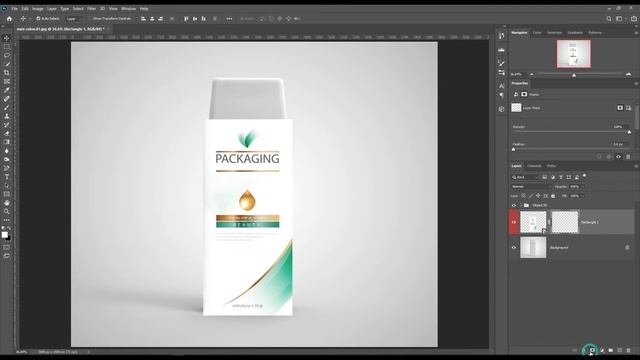The image size is (640, 360).
Task: Select vector mask button in Properties
Action: (x=629, y=108)
